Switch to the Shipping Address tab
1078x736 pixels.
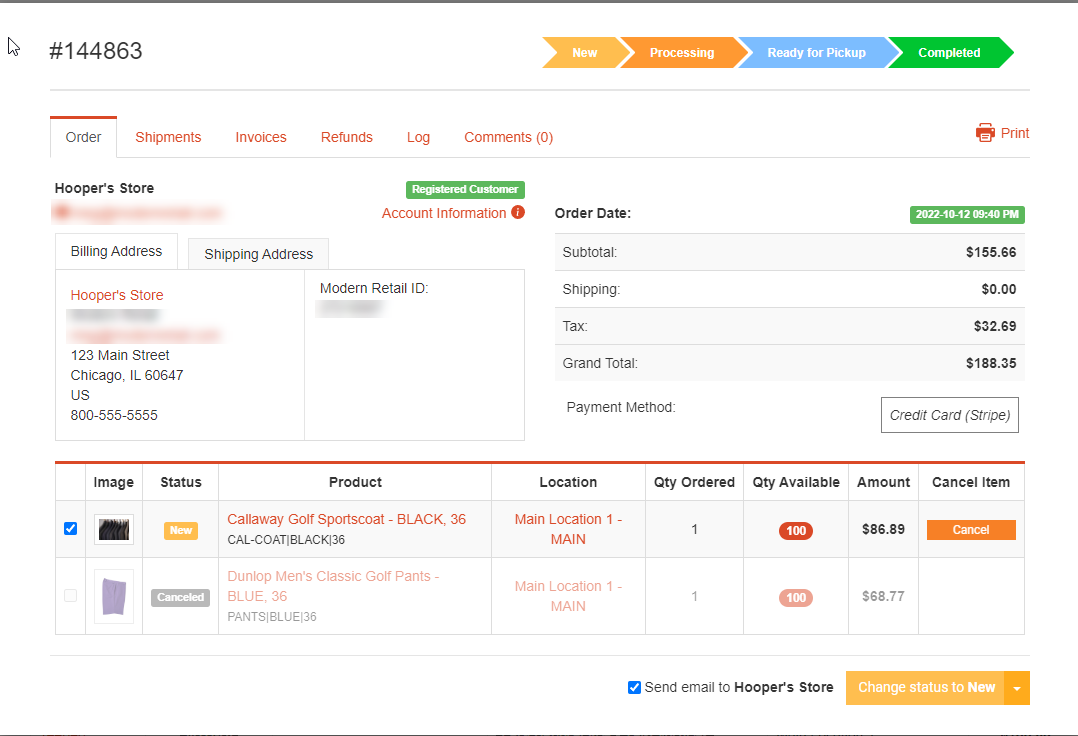coord(258,254)
